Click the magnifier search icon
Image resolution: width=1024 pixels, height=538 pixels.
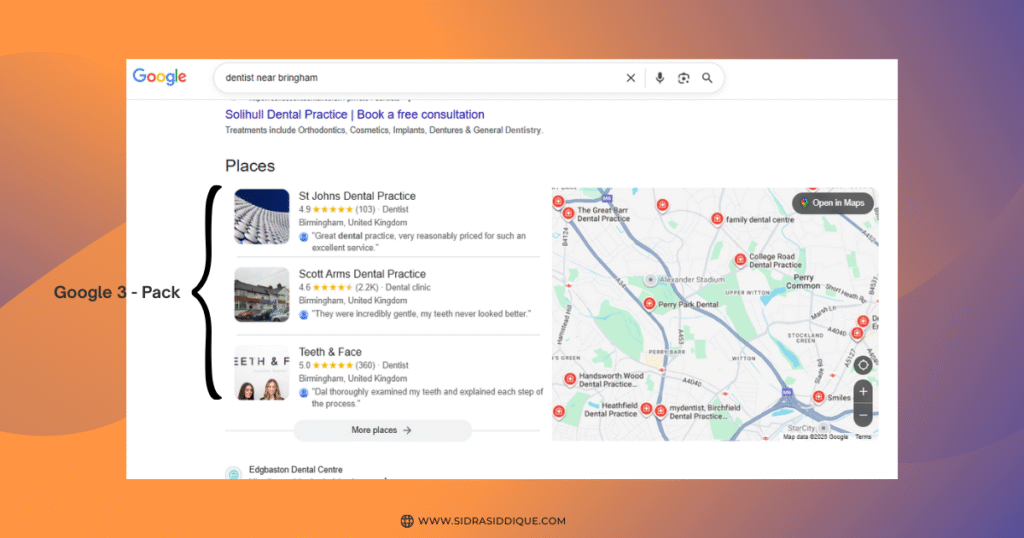(x=707, y=78)
